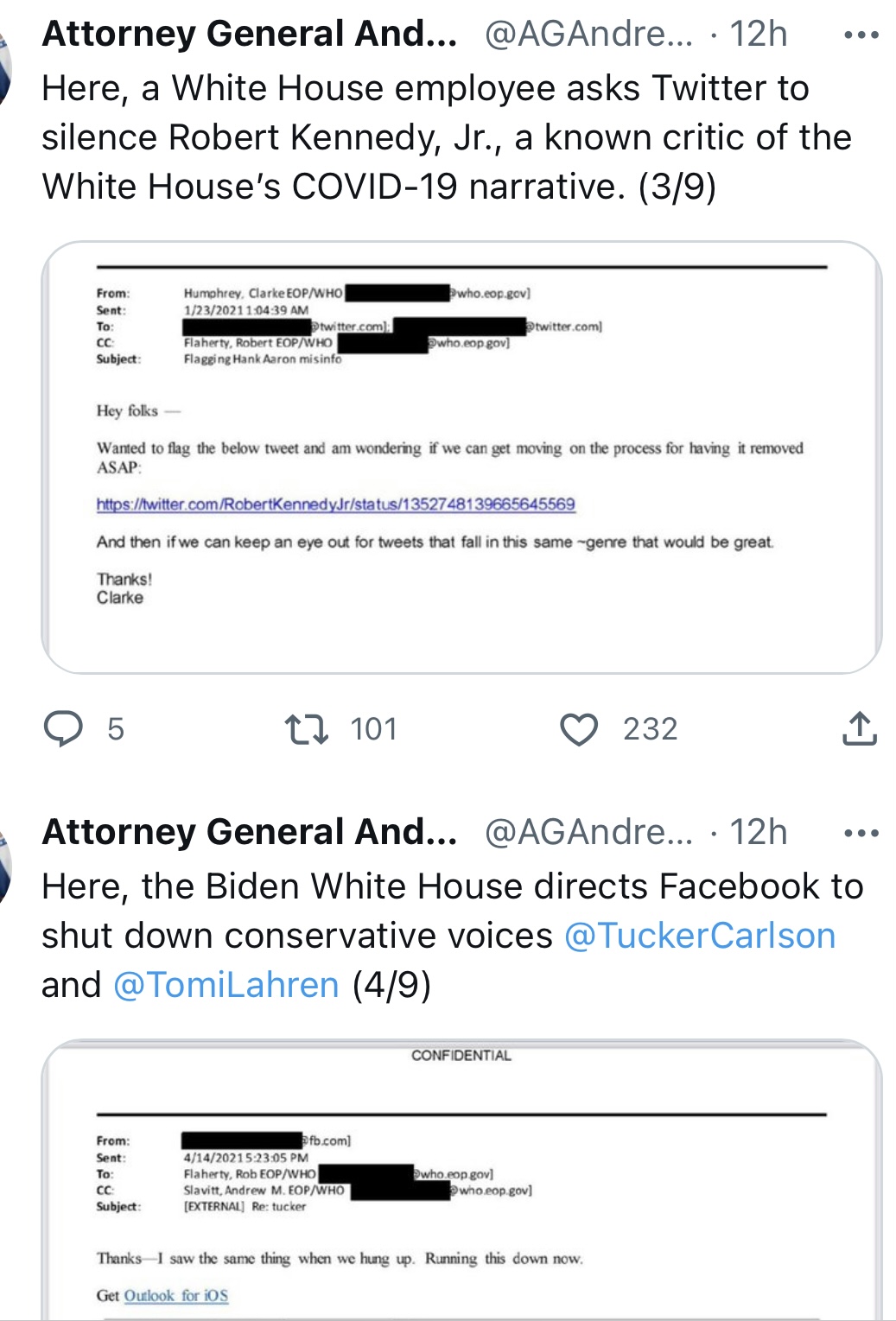Tap the 12h timestamp on second tweet
The height and width of the screenshot is (1321, 896).
759,832
